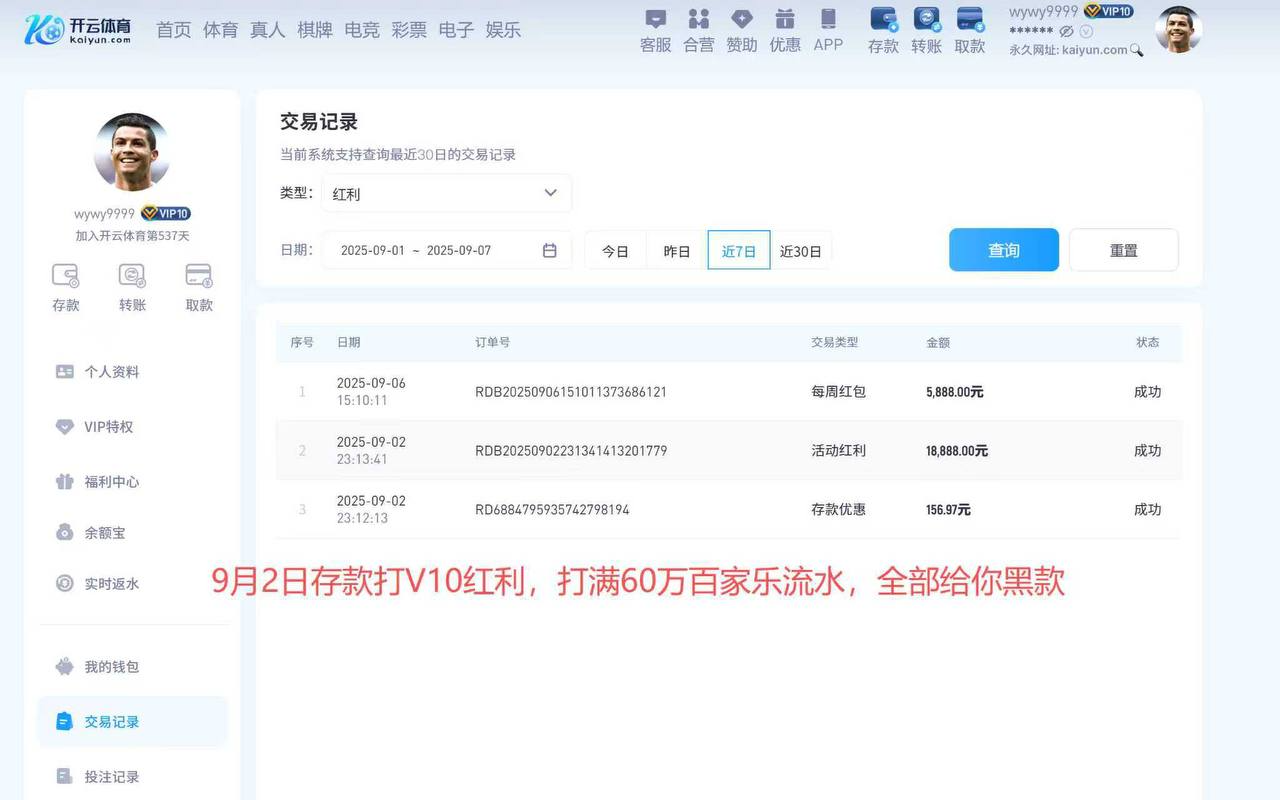Click the 转账 transfer icon in the top bar
Screen dimensions: 1280x800
click(926, 28)
